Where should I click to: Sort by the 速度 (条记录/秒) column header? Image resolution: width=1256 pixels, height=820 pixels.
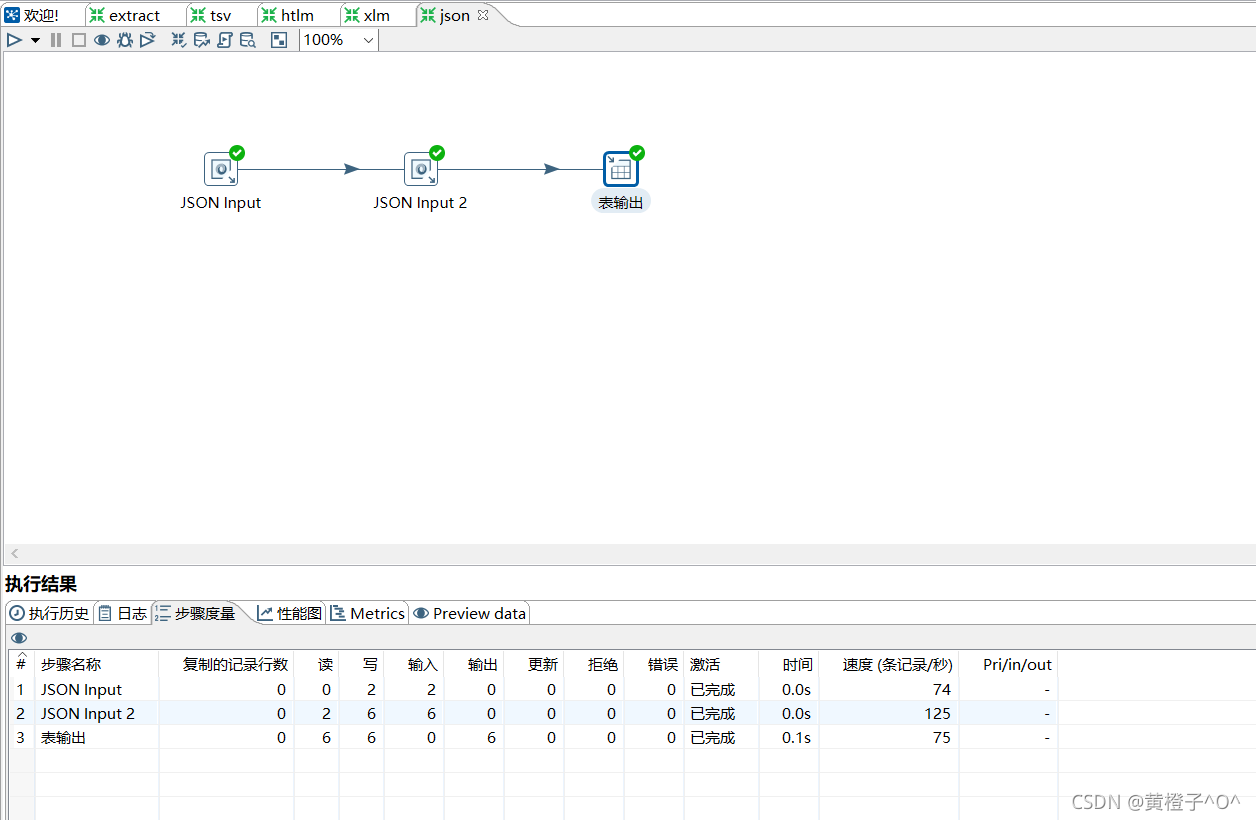click(889, 664)
